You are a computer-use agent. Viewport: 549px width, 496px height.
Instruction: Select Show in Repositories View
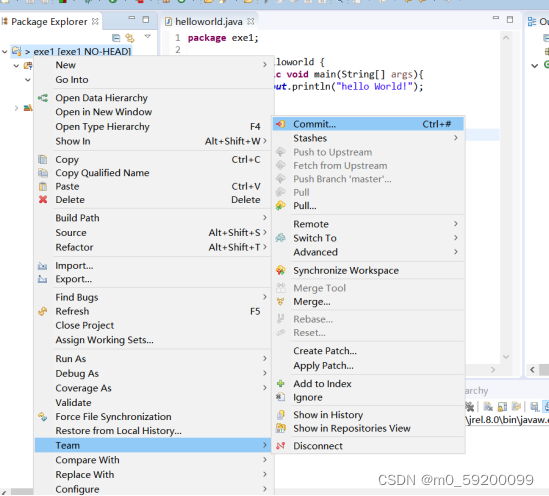coord(368,428)
